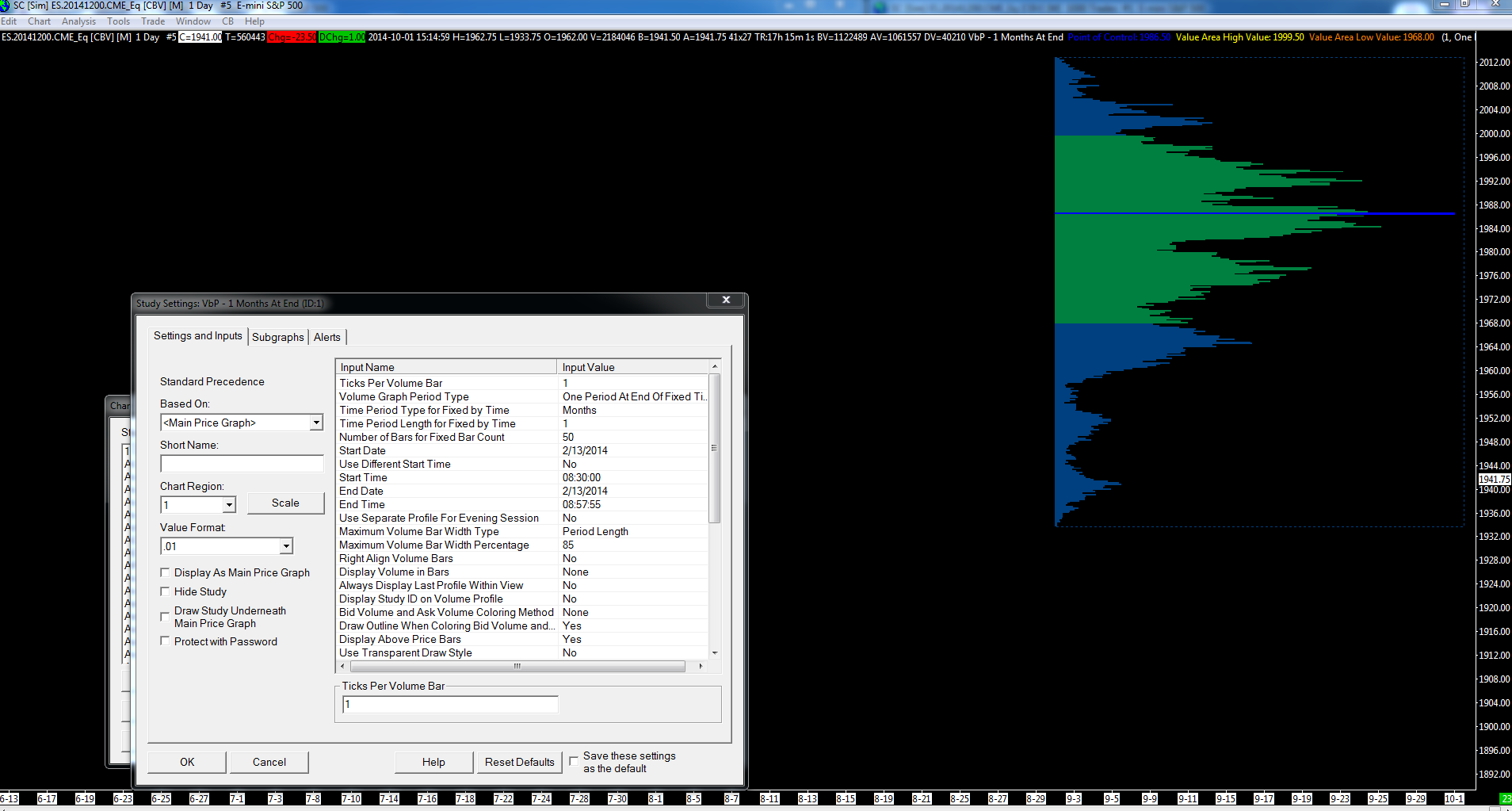
Task: Enable Display As Main Price Graph
Action: click(x=165, y=572)
